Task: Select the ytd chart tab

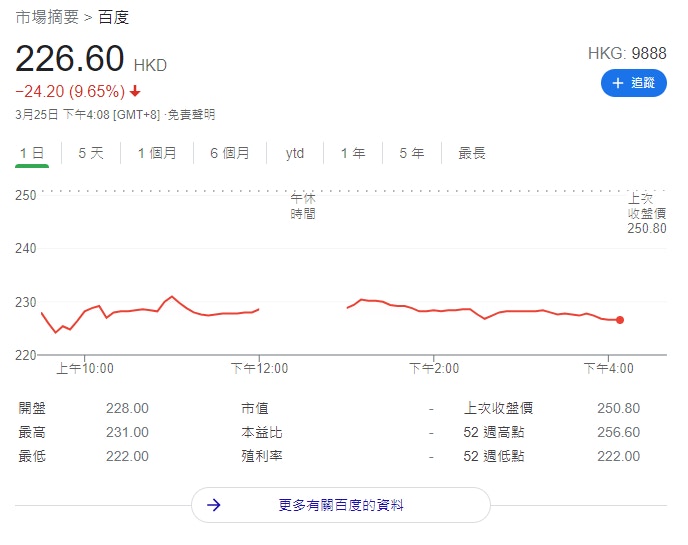Action: pyautogui.click(x=295, y=153)
